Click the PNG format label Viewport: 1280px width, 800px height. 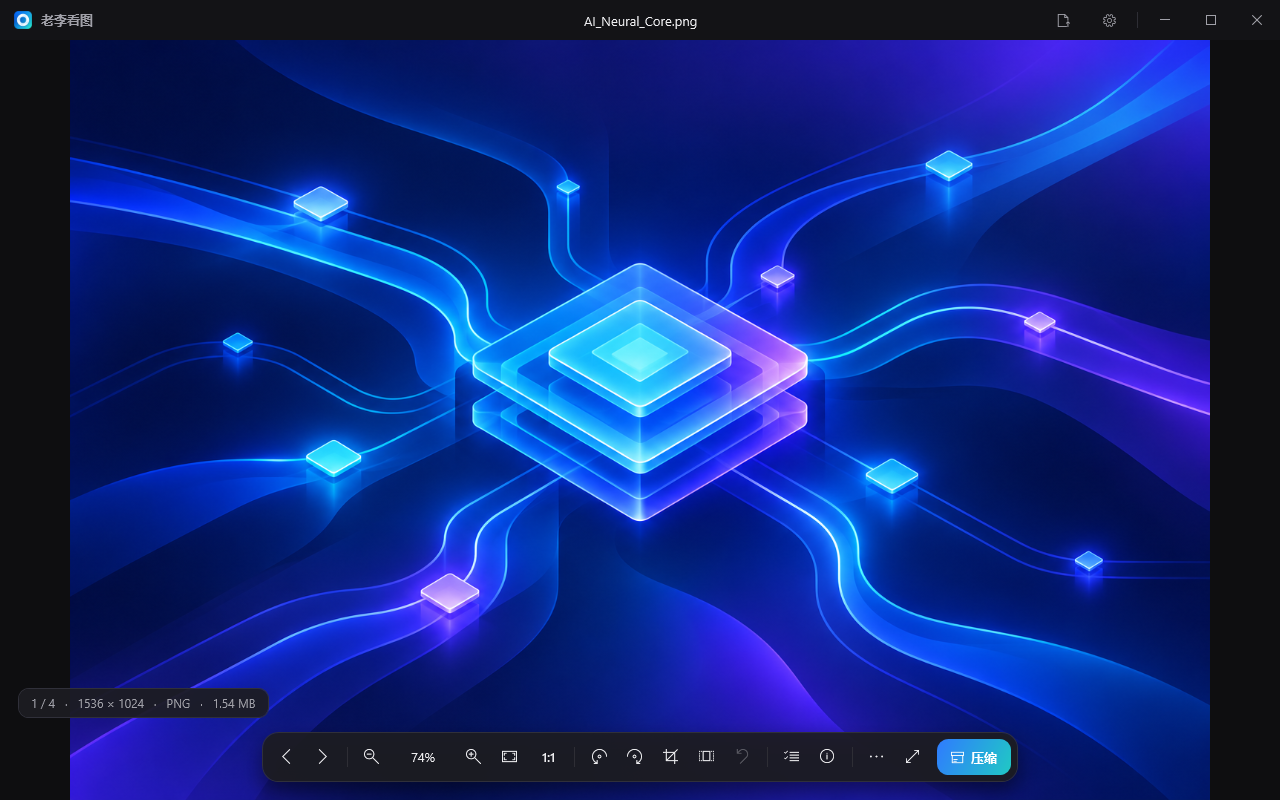pyautogui.click(x=178, y=704)
